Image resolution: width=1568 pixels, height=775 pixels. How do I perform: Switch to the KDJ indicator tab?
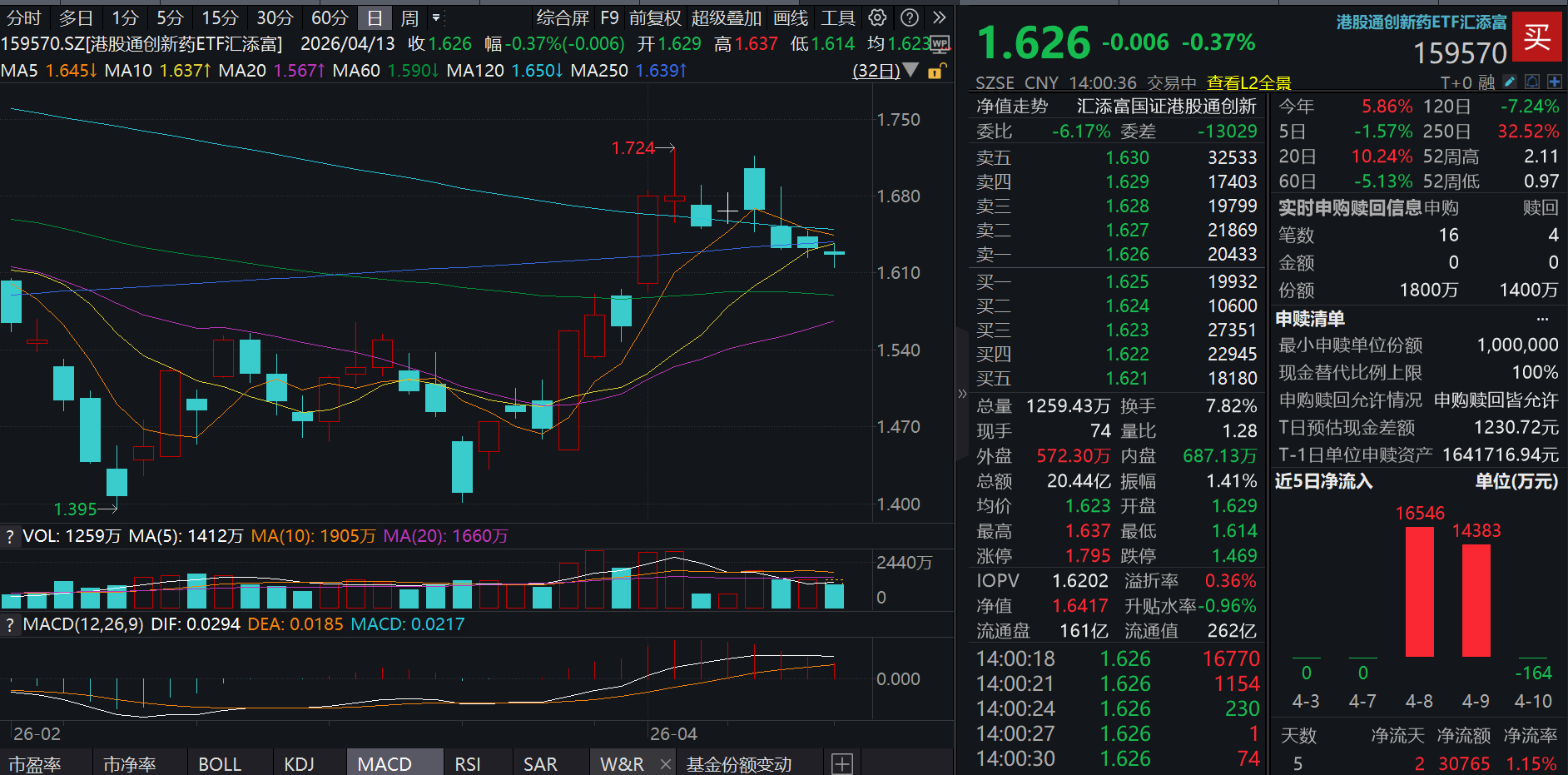(x=299, y=763)
